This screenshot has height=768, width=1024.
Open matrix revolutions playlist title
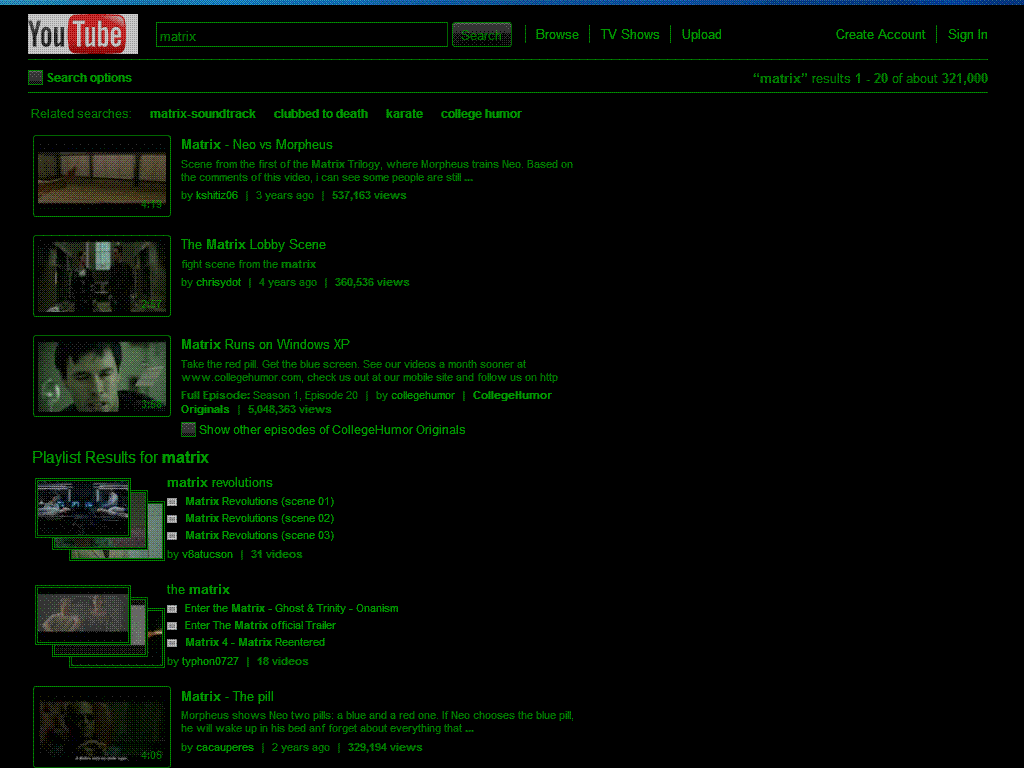coord(219,483)
